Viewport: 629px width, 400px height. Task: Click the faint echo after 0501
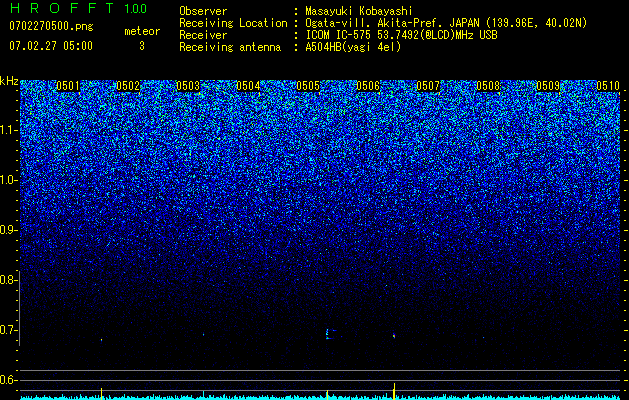[x=101, y=340]
